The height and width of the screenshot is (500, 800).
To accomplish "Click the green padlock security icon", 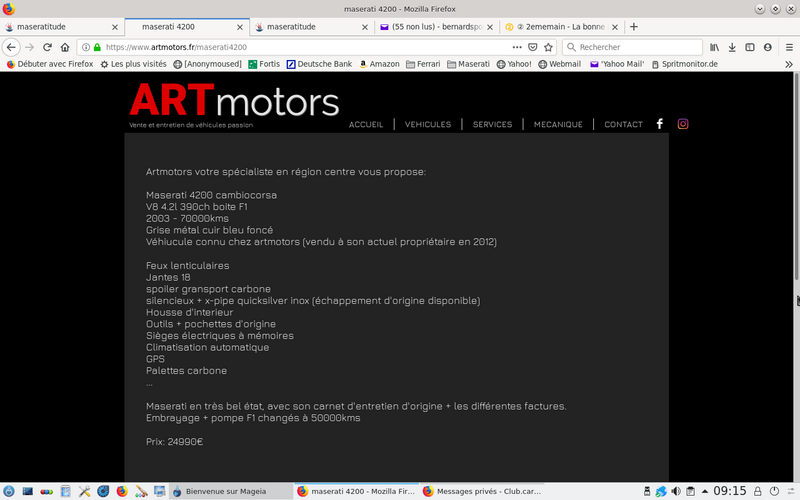I will tap(97, 47).
